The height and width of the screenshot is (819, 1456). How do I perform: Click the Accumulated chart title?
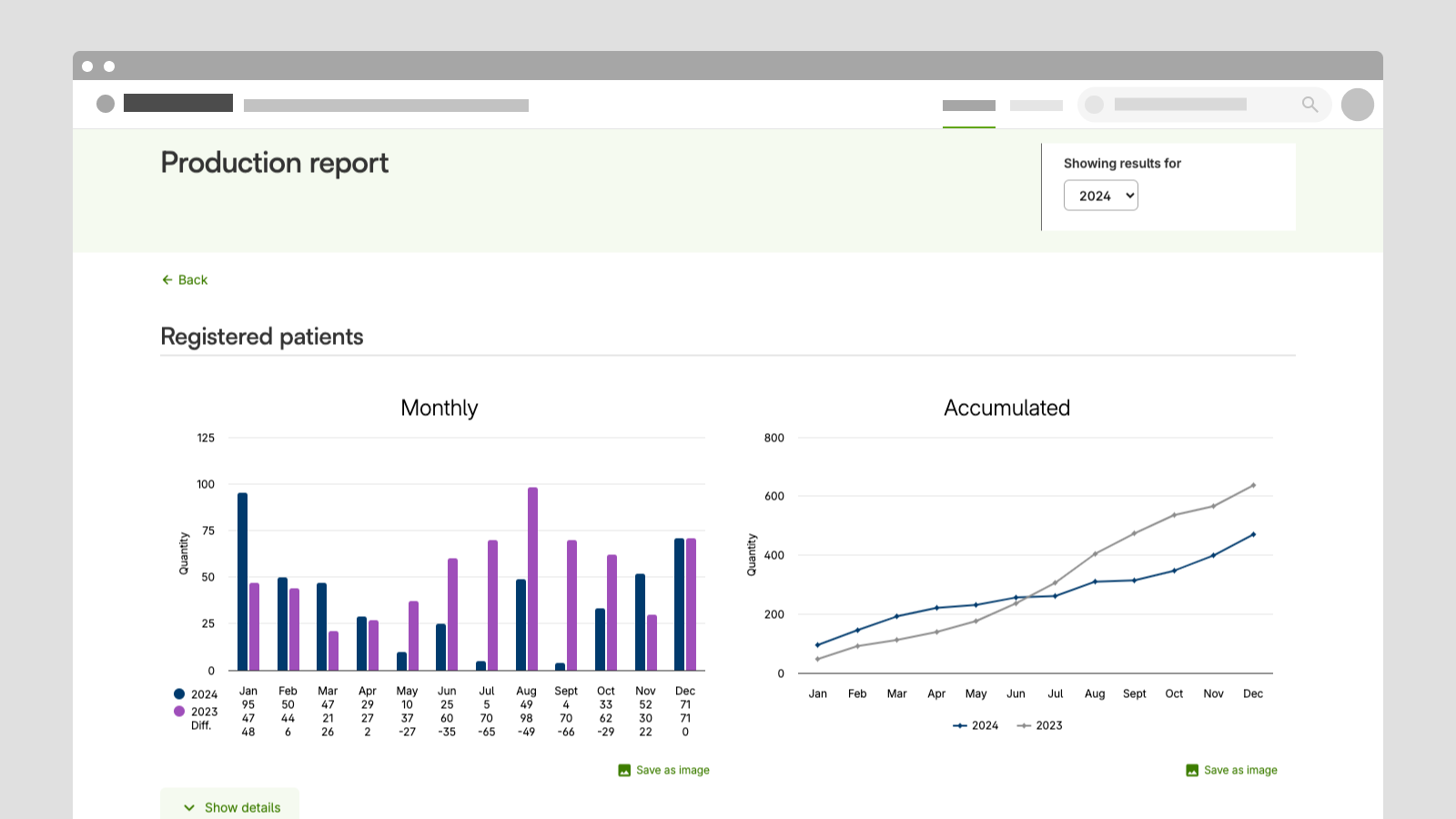tap(1006, 408)
